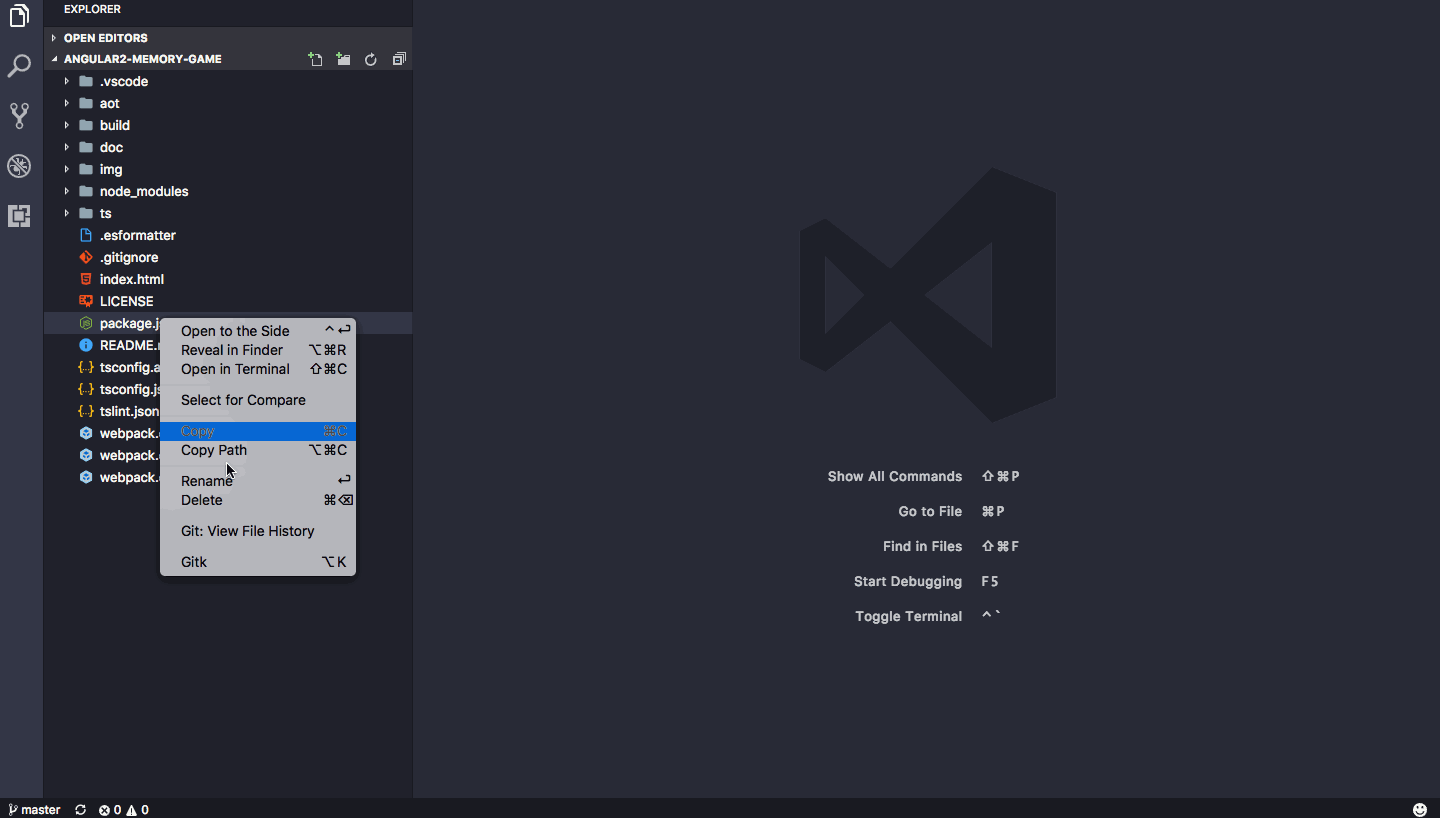Choose Copy Path from context menu
This screenshot has width=1440, height=818.
pyautogui.click(x=258, y=450)
